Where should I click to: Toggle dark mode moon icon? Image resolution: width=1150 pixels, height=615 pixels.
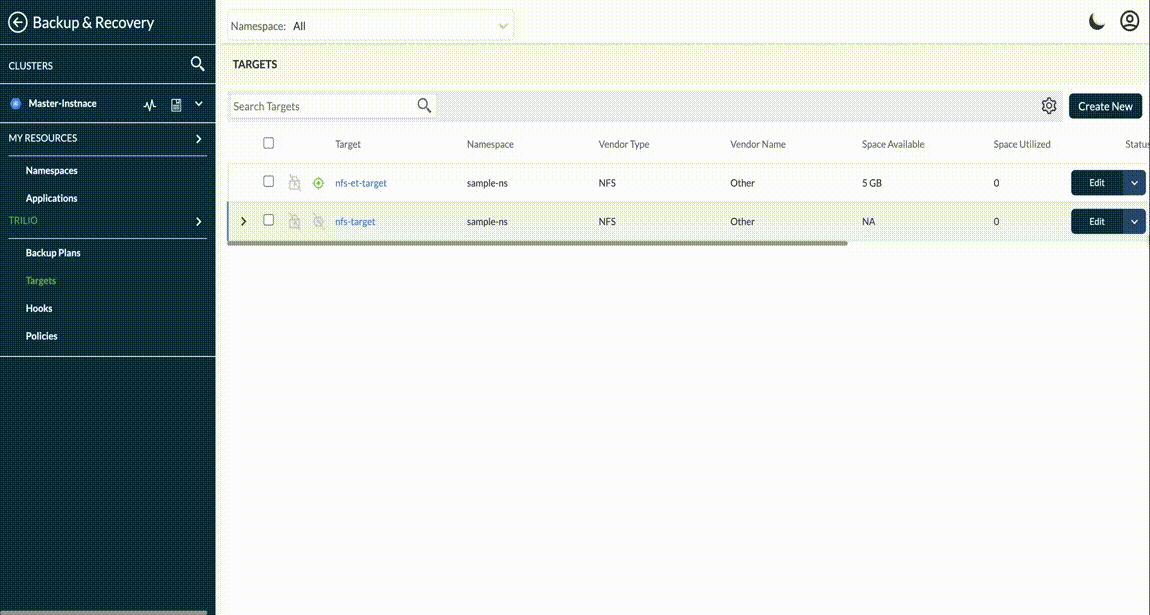tap(1097, 22)
